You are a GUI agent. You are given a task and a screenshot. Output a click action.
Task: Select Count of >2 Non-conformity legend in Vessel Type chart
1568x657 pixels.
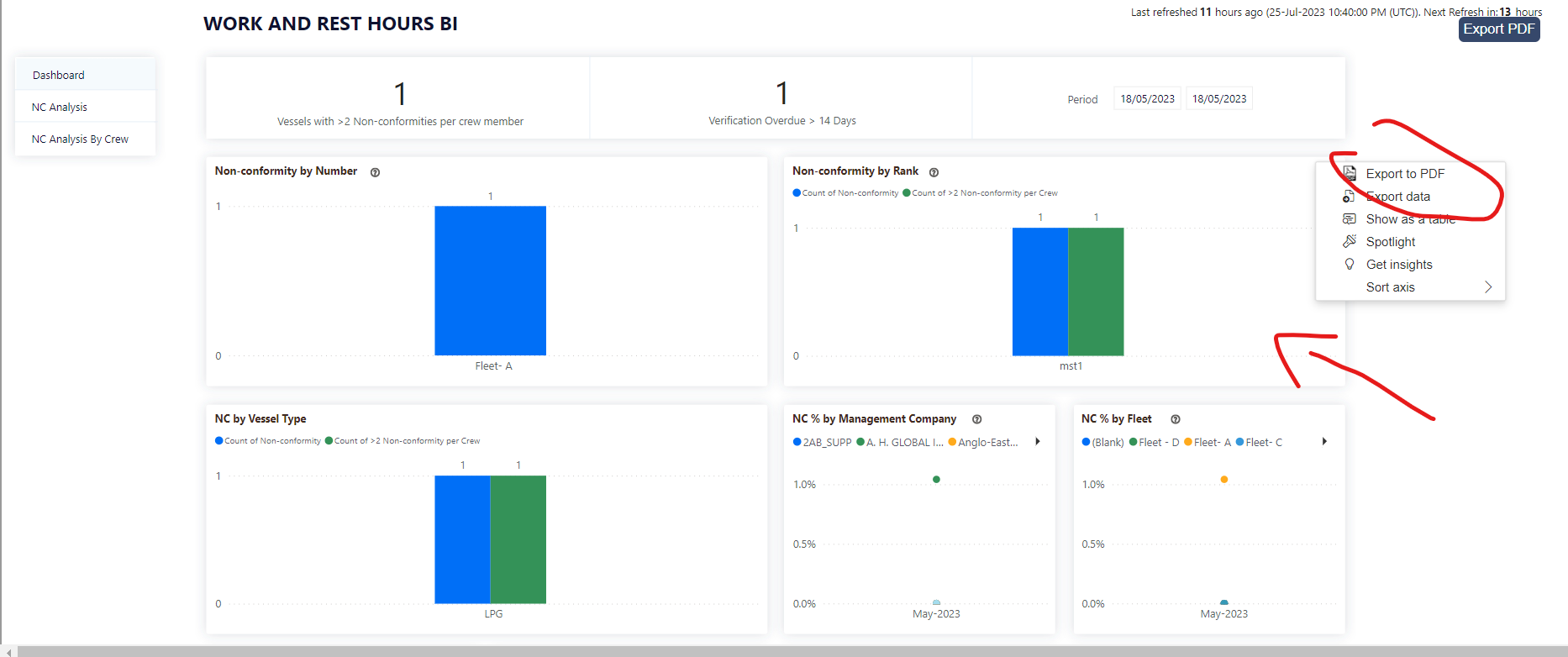point(403,441)
